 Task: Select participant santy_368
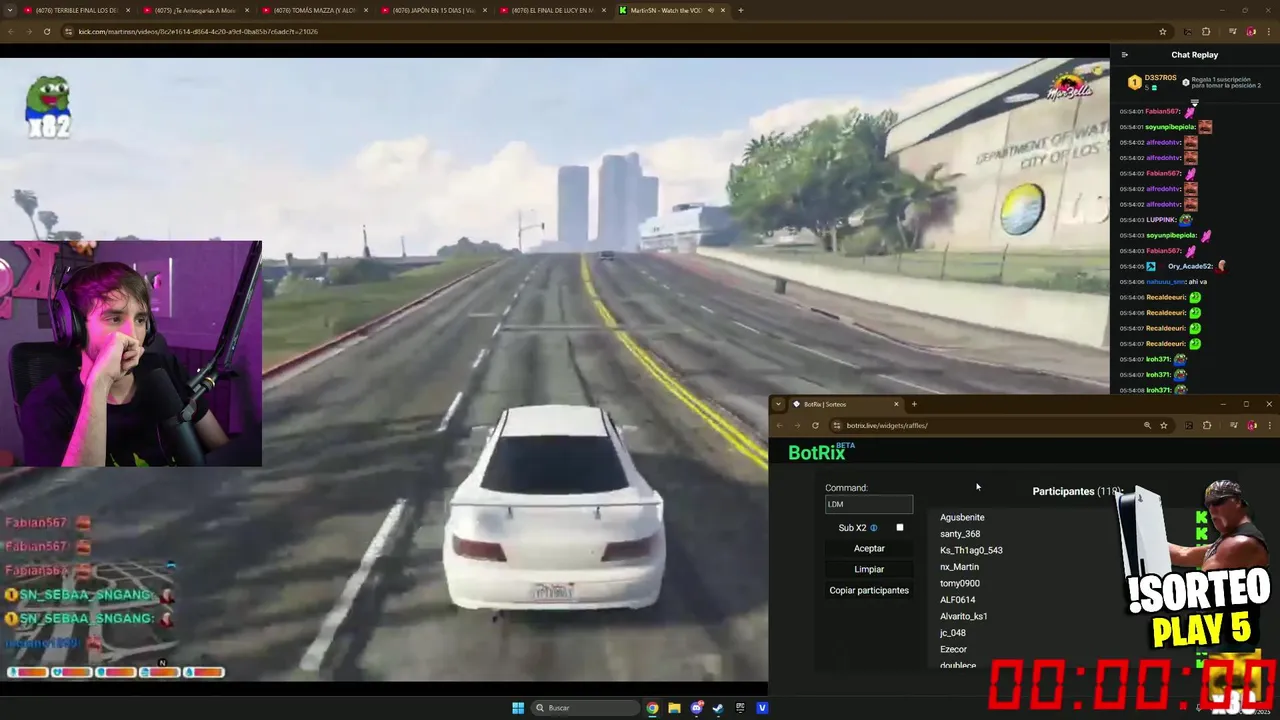coord(960,534)
